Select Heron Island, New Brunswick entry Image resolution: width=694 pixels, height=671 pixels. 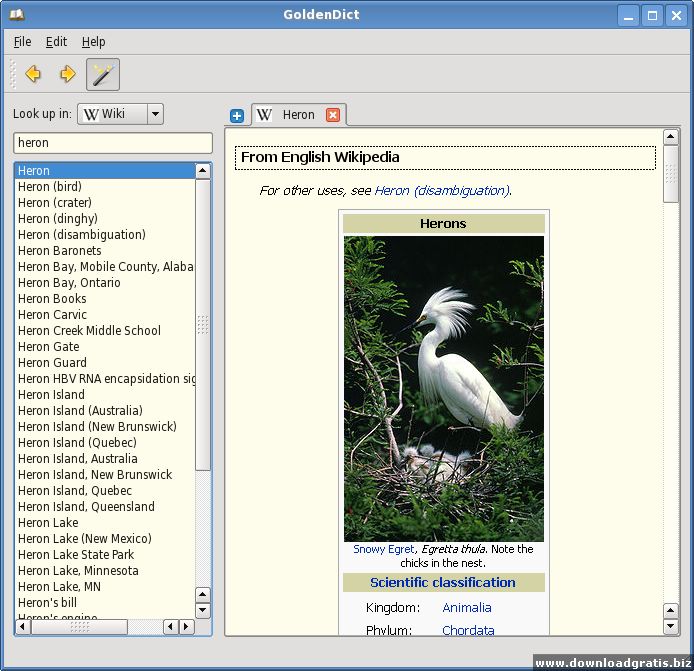tap(105, 474)
